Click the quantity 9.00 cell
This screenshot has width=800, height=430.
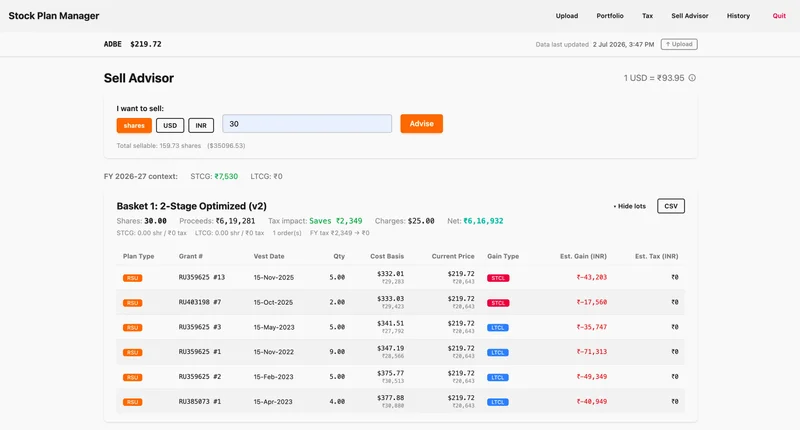337,352
